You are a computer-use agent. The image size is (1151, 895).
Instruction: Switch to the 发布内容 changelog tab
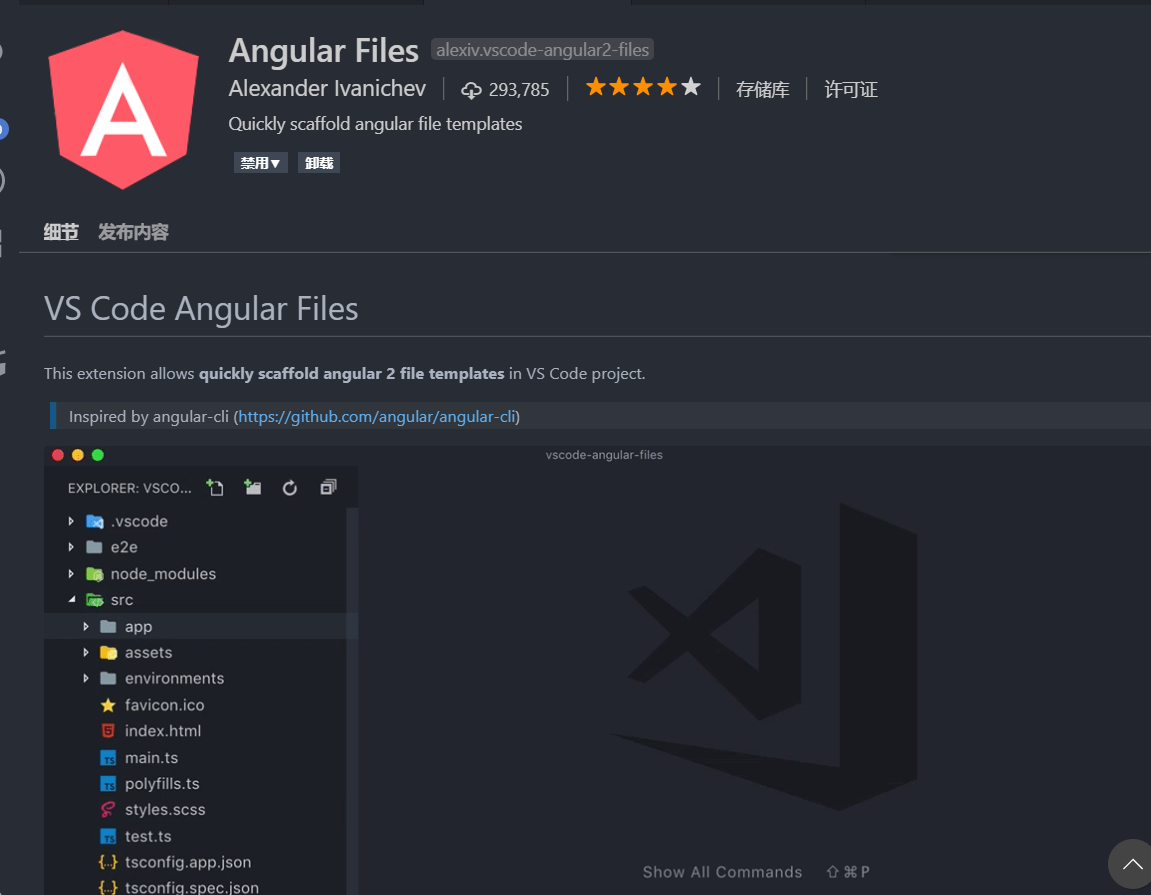click(x=134, y=233)
